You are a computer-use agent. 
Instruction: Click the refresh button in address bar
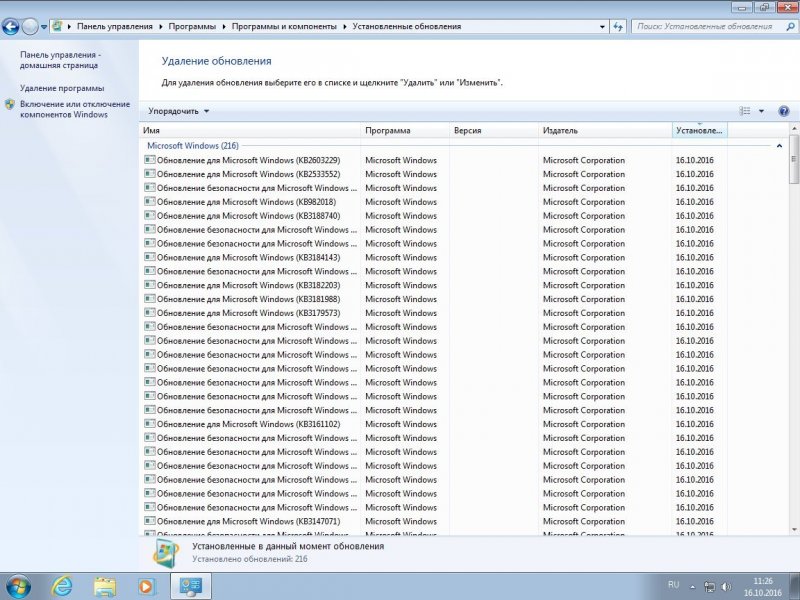tap(618, 27)
